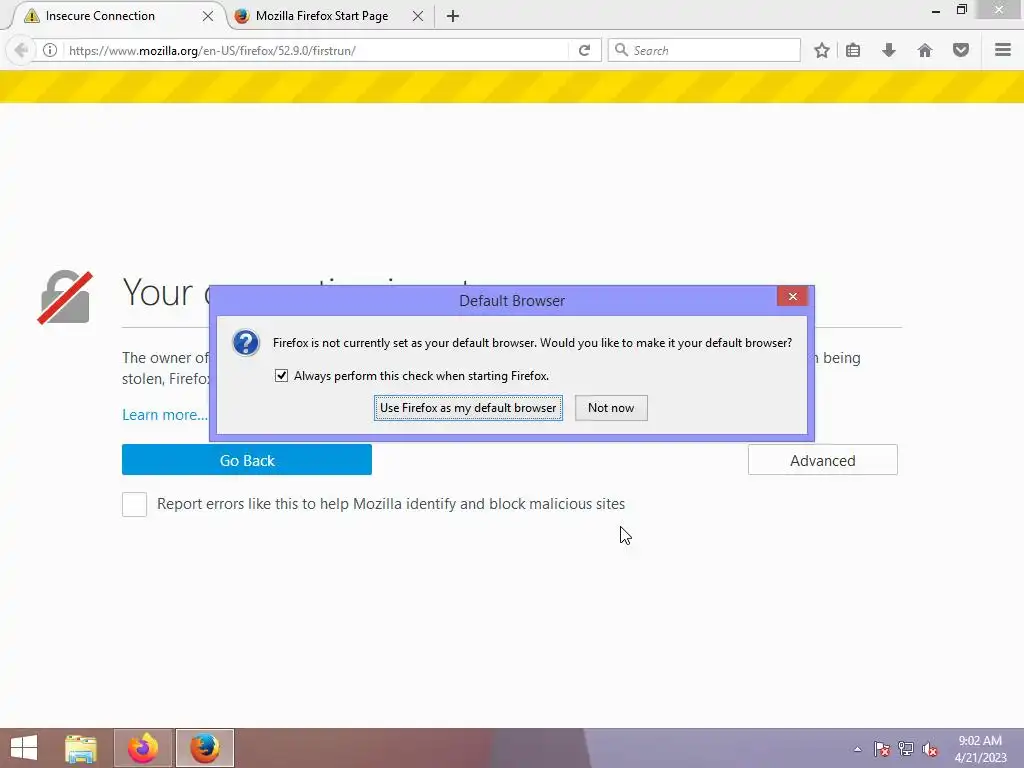Screen dimensions: 1024x768
Task: Enable Report errors to Mozilla checkbox
Action: (135, 504)
